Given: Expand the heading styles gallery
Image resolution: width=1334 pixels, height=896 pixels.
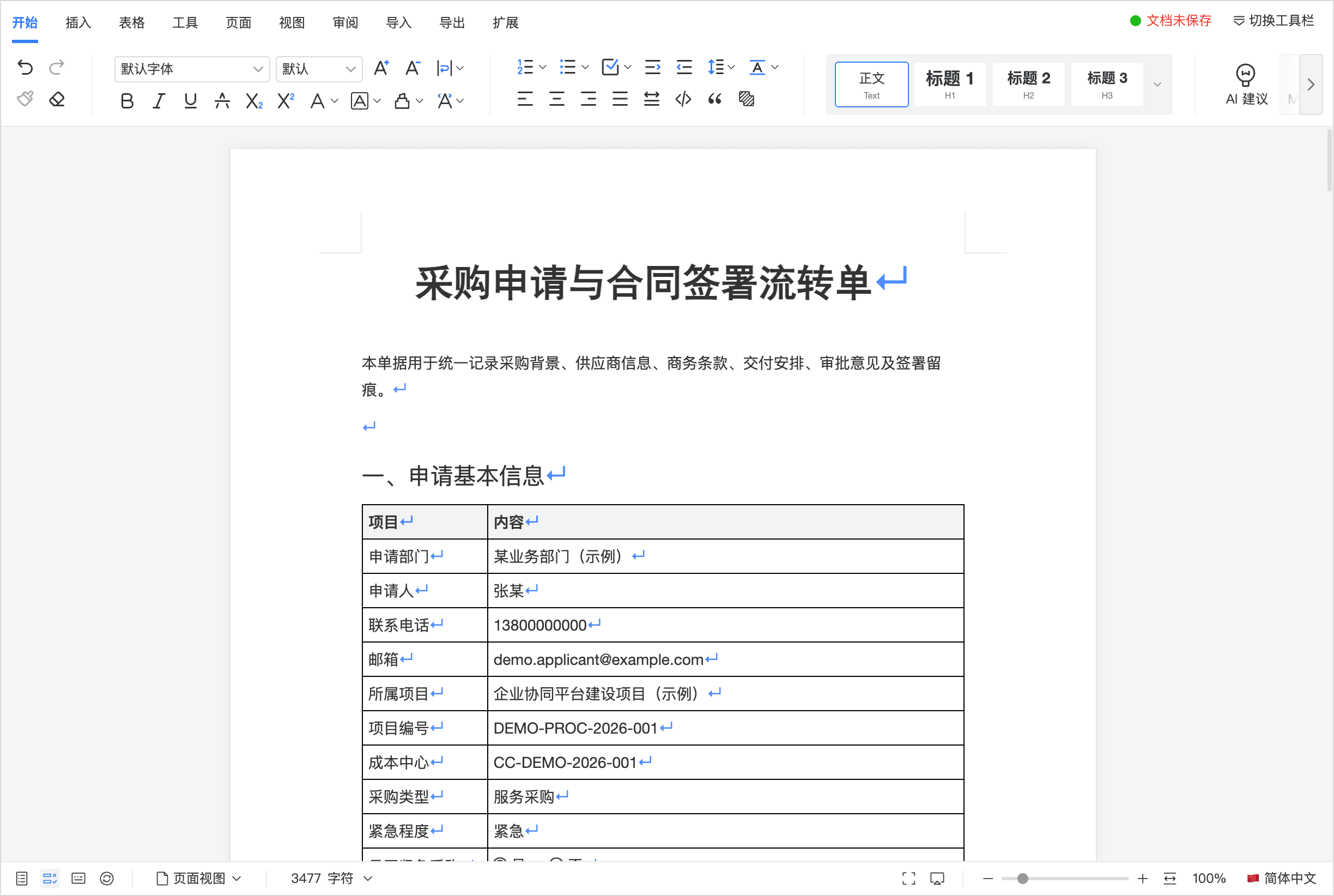Looking at the screenshot, I should pyautogui.click(x=1157, y=84).
